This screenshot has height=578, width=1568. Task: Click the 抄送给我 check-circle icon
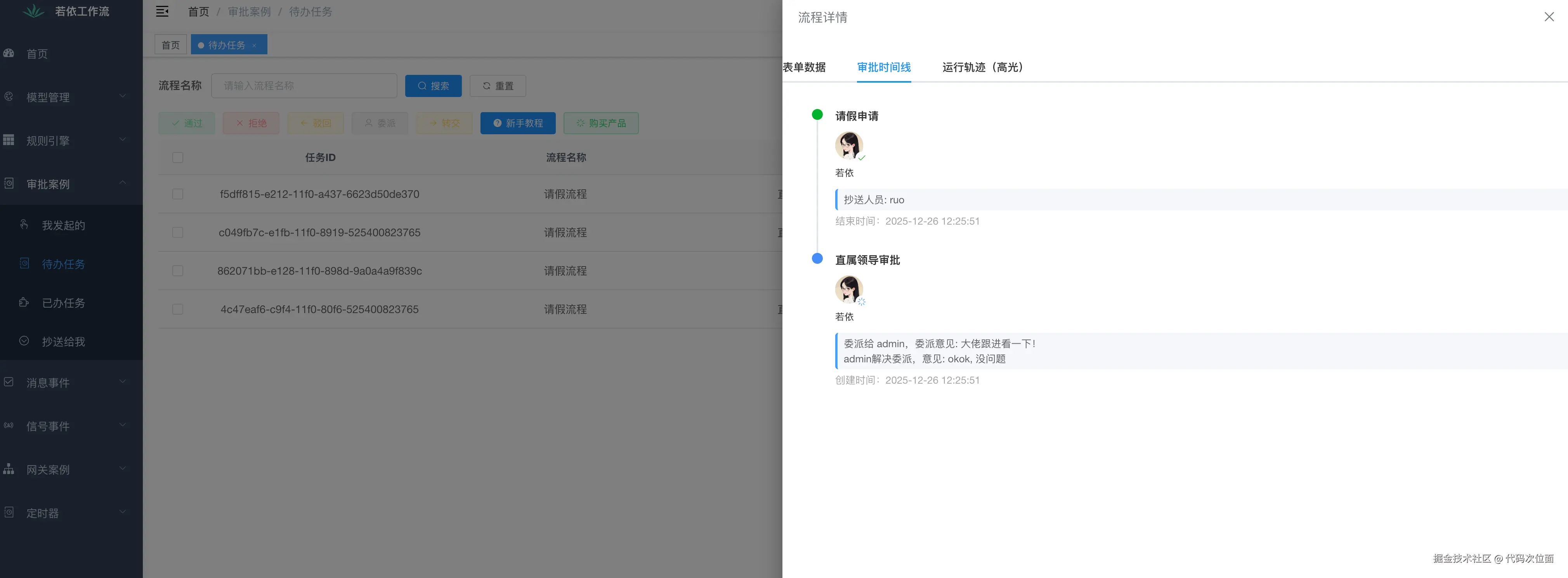tap(24, 341)
